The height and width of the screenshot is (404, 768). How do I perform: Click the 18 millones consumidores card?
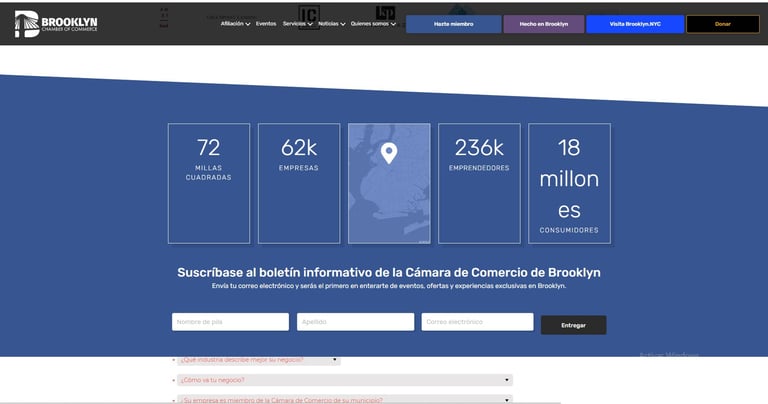pos(569,184)
